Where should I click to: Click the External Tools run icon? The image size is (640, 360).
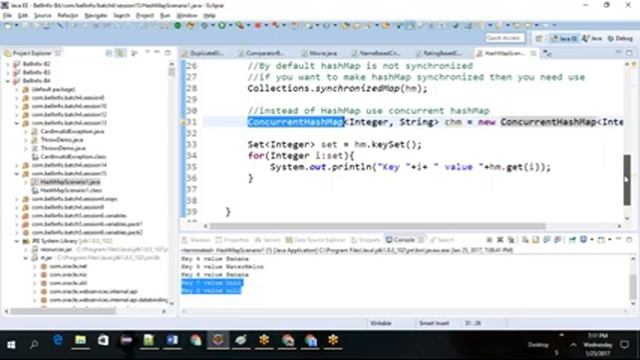tap(240, 26)
